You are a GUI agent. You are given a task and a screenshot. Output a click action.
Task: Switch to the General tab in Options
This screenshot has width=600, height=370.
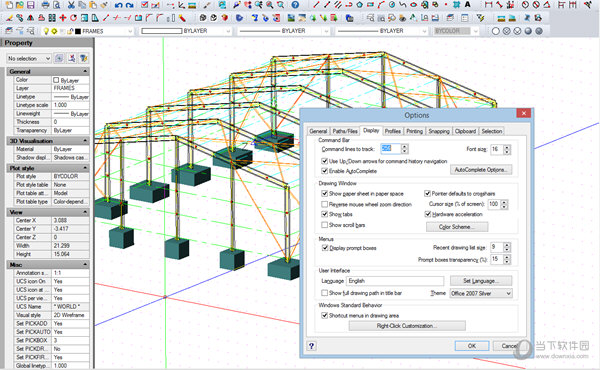point(318,131)
